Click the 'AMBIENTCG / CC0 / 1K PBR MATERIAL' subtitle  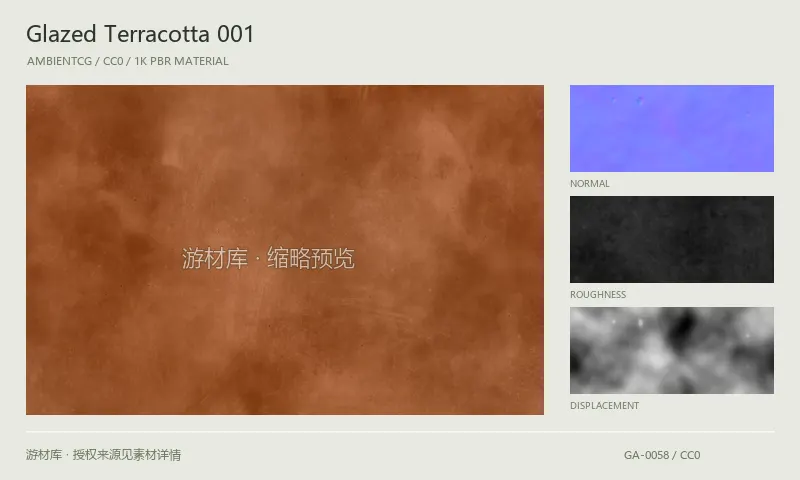[x=128, y=61]
